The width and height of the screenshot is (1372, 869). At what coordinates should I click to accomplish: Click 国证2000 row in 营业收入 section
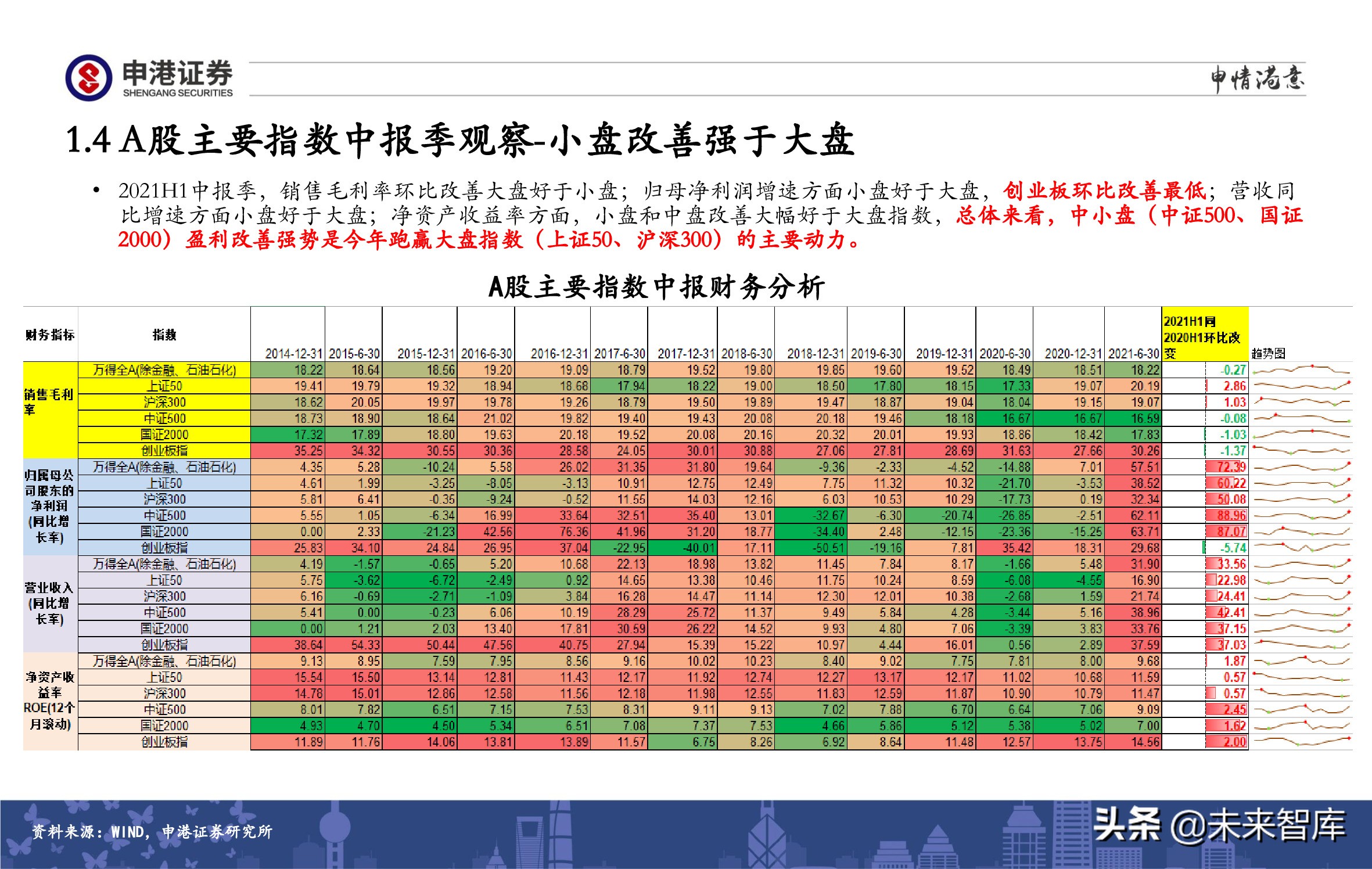164,629
